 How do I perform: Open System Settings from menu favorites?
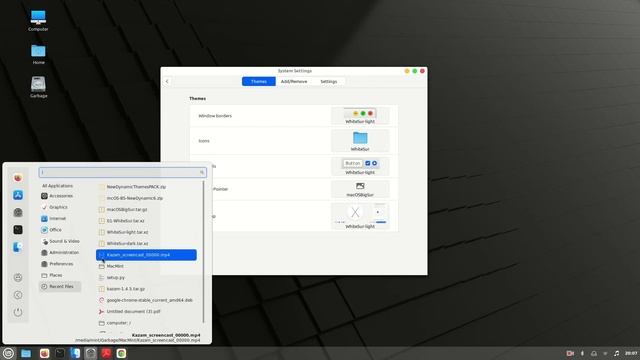pos(18,212)
